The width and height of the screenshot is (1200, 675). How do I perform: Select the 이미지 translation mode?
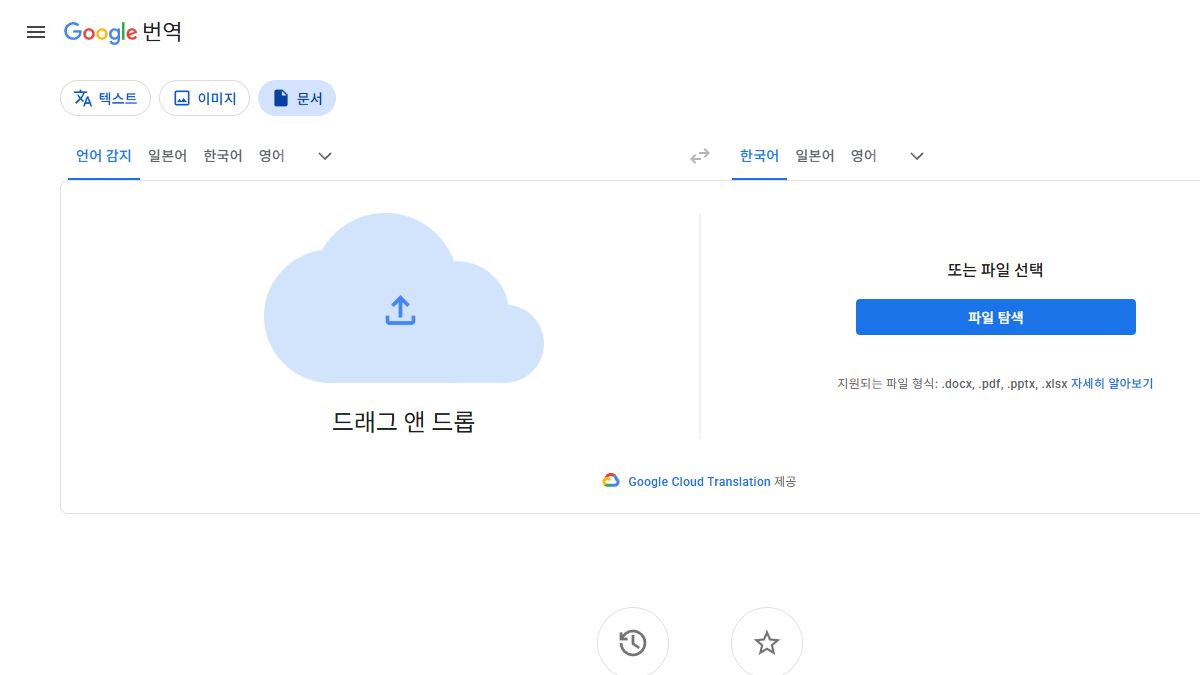click(x=204, y=98)
